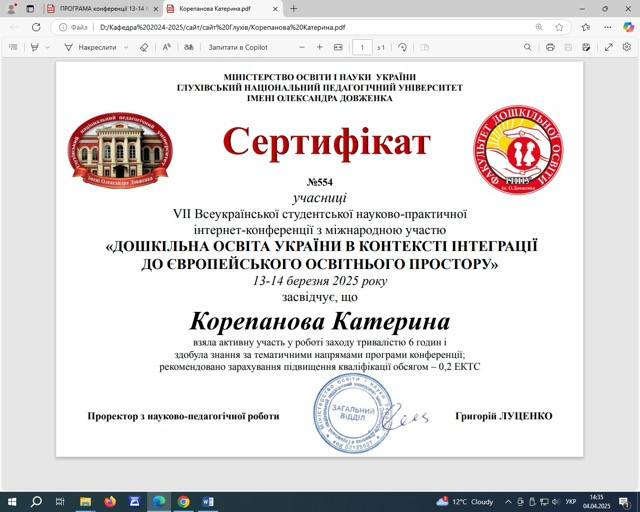This screenshot has height=512, width=640.
Task: Click the Refresh page button
Action: click(x=36, y=27)
